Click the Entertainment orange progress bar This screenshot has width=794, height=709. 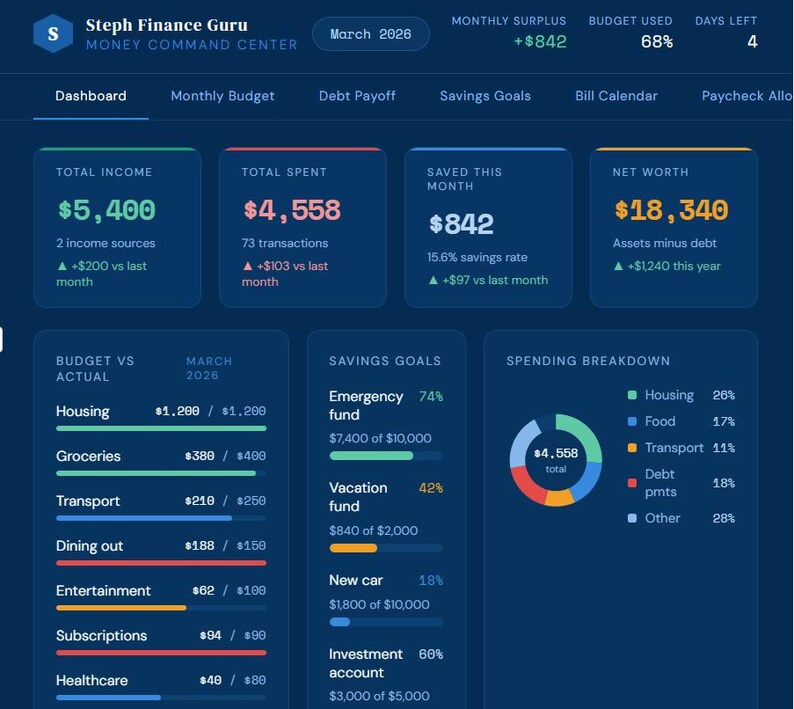[161, 608]
